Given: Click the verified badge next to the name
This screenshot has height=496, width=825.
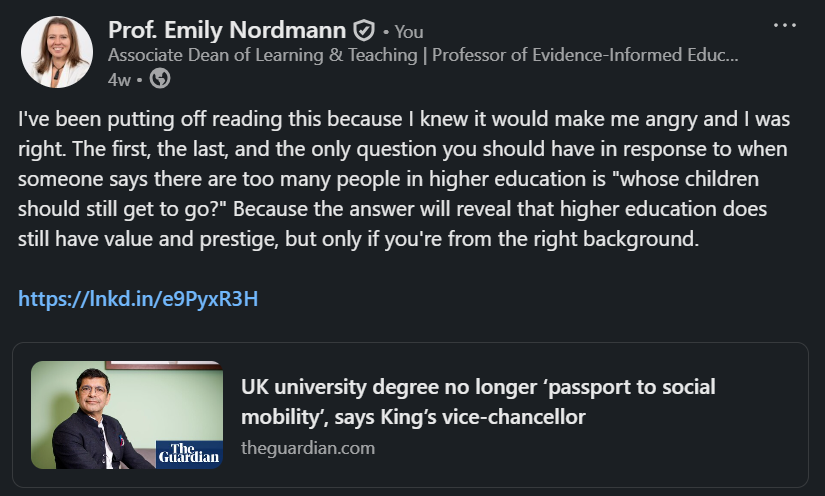Looking at the screenshot, I should tap(364, 30).
